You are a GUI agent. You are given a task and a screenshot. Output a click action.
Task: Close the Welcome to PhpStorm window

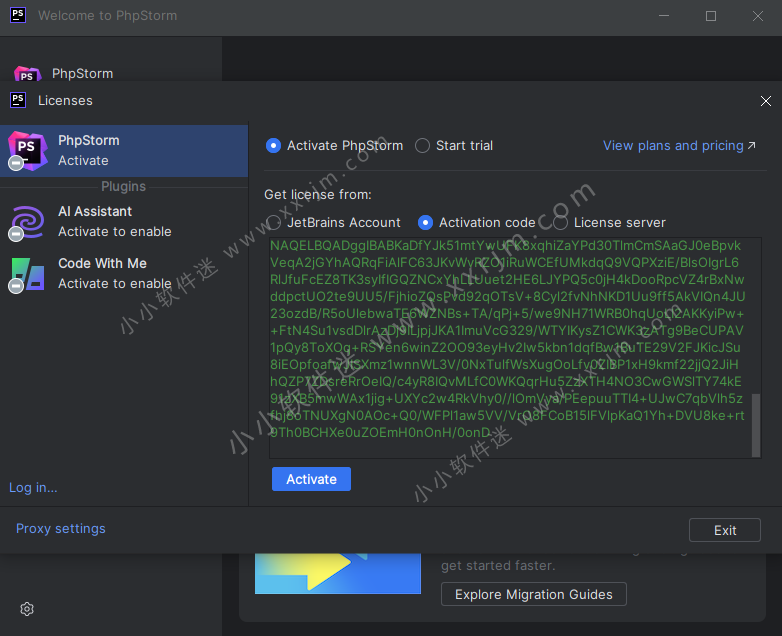coord(758,16)
